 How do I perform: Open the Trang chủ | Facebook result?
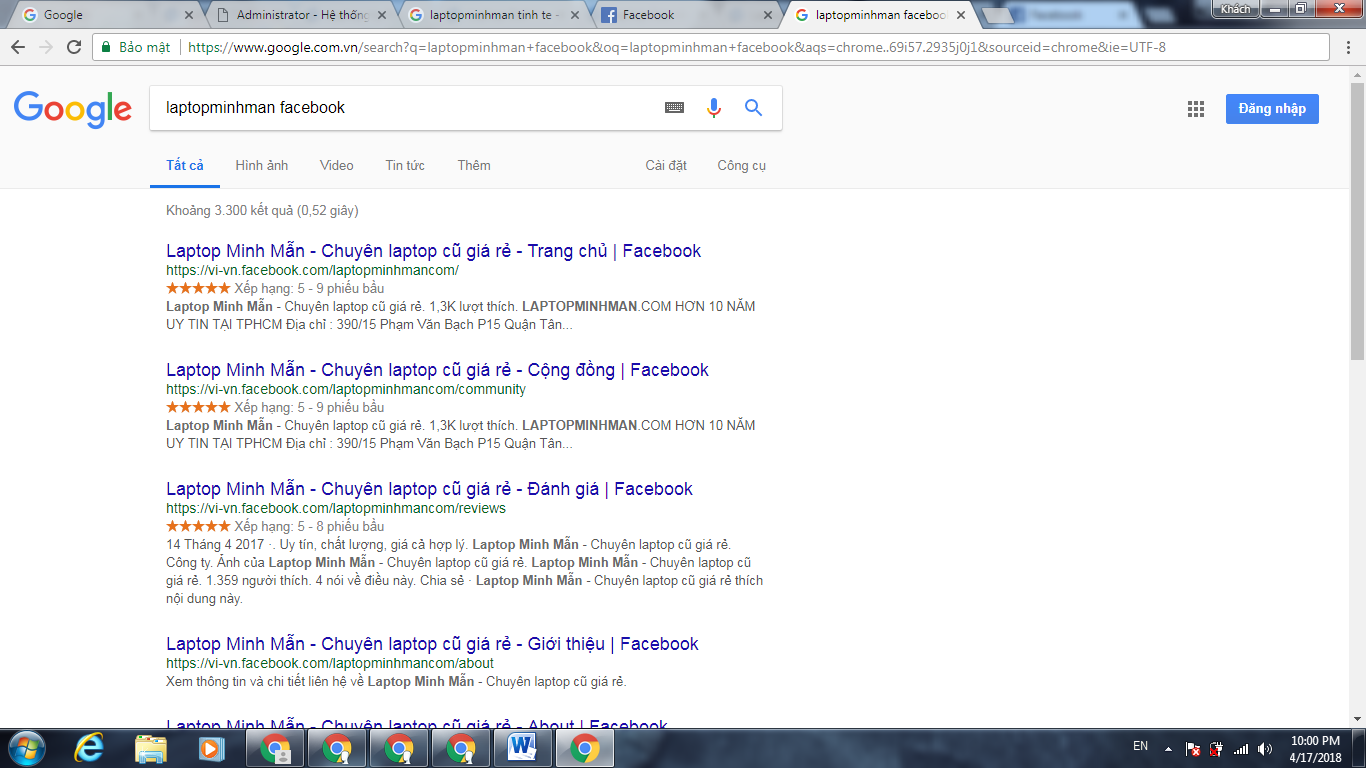[x=434, y=251]
